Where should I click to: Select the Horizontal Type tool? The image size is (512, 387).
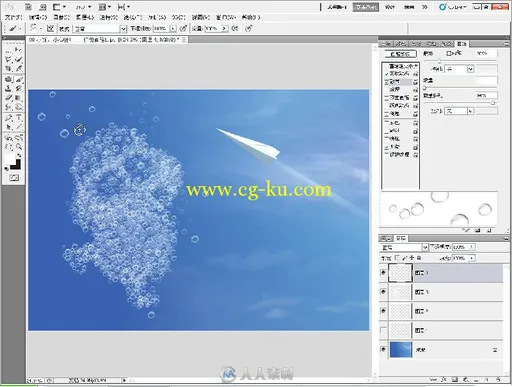coord(18,118)
